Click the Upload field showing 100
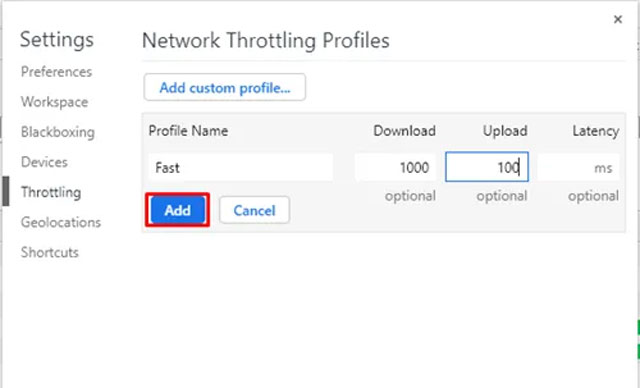The image size is (640, 388). coord(487,167)
